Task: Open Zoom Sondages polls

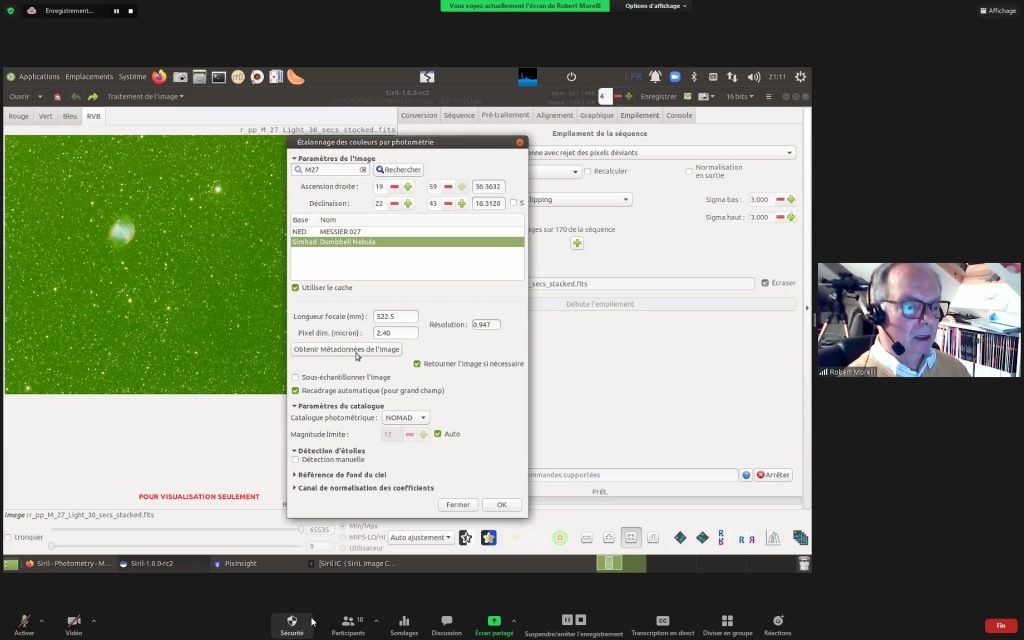Action: (x=404, y=624)
